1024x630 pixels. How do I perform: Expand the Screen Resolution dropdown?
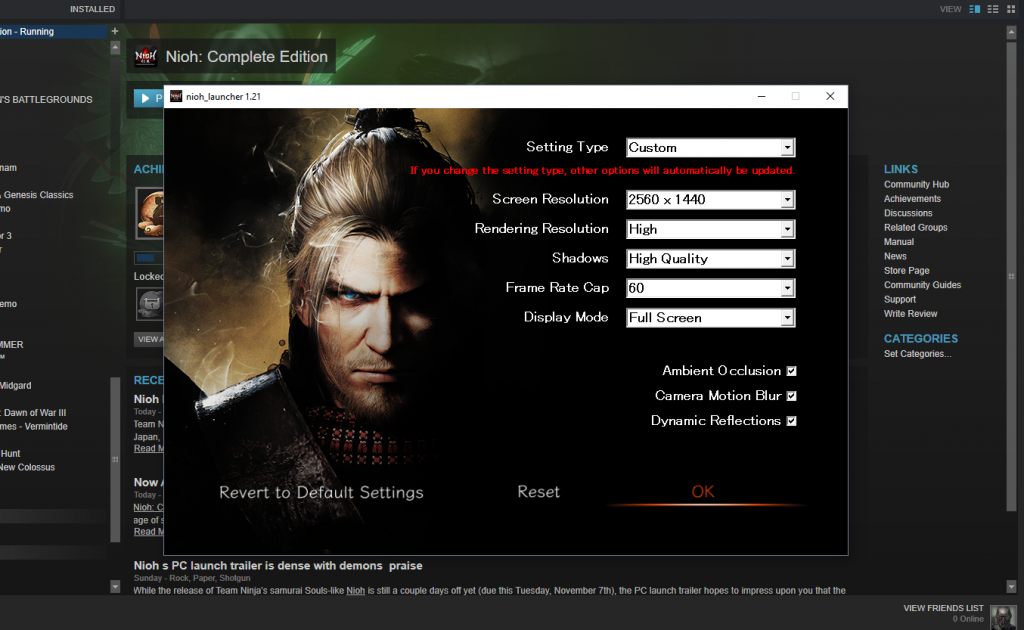(711, 200)
